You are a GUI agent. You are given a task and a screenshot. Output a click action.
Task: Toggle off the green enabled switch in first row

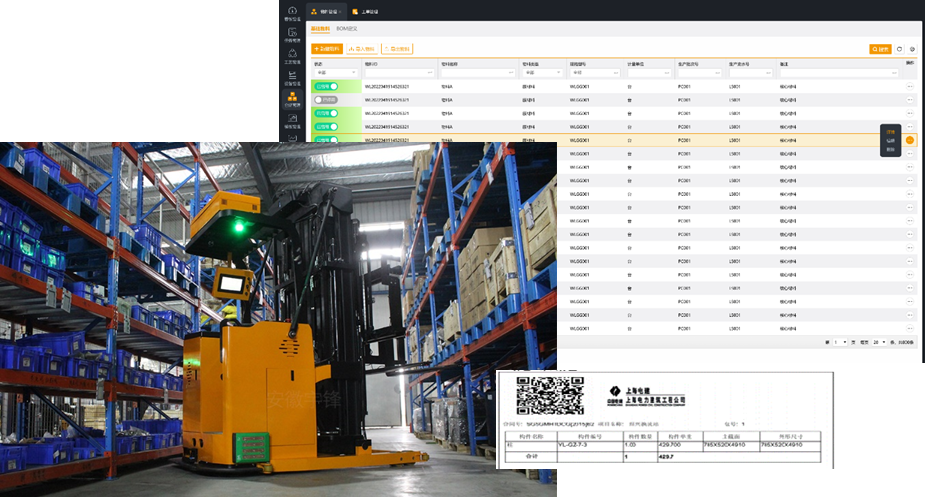(x=326, y=87)
